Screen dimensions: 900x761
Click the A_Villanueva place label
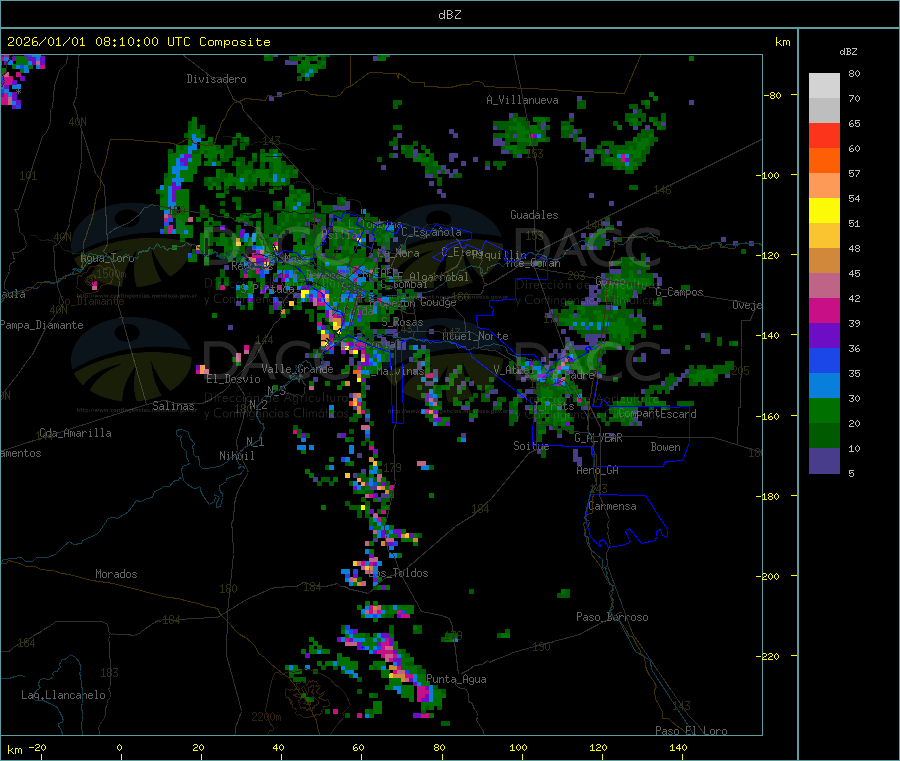click(522, 100)
